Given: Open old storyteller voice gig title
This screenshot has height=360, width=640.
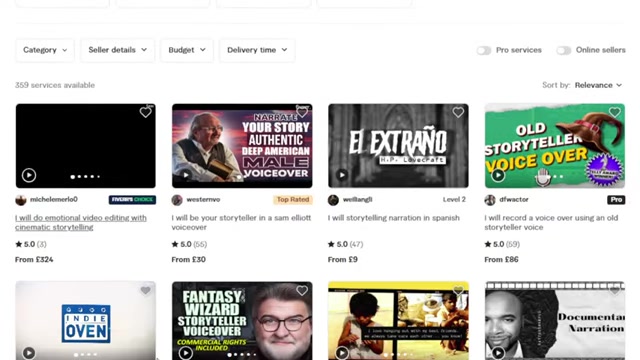Looking at the screenshot, I should click(x=551, y=222).
